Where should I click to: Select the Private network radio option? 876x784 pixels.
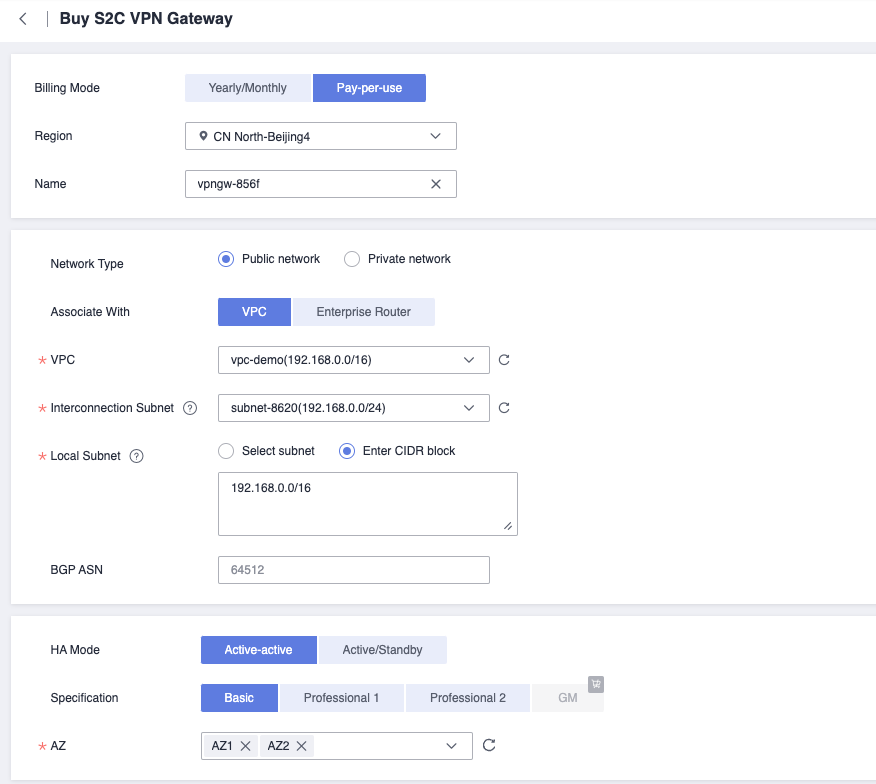352,259
